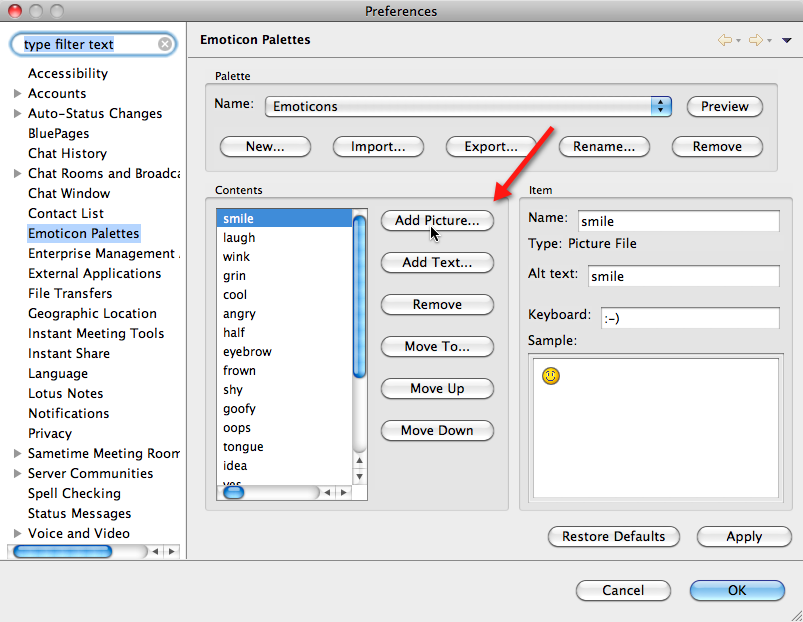
Task: Open forward history dropdown arrow
Action: point(769,41)
